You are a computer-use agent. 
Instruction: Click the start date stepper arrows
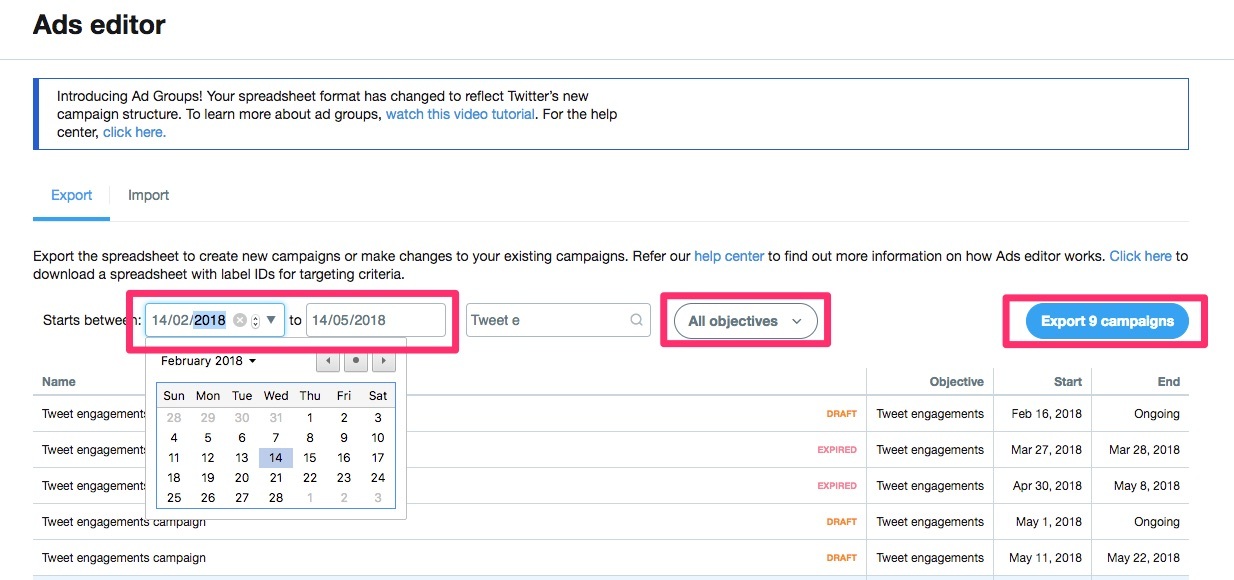click(255, 321)
